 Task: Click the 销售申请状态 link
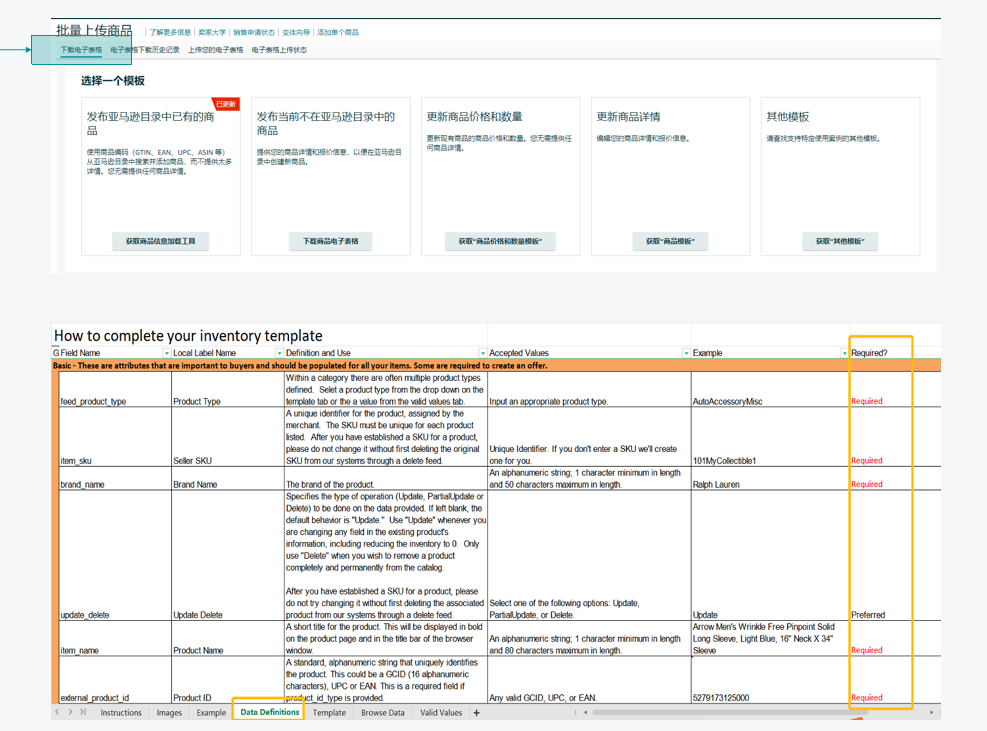(x=254, y=32)
